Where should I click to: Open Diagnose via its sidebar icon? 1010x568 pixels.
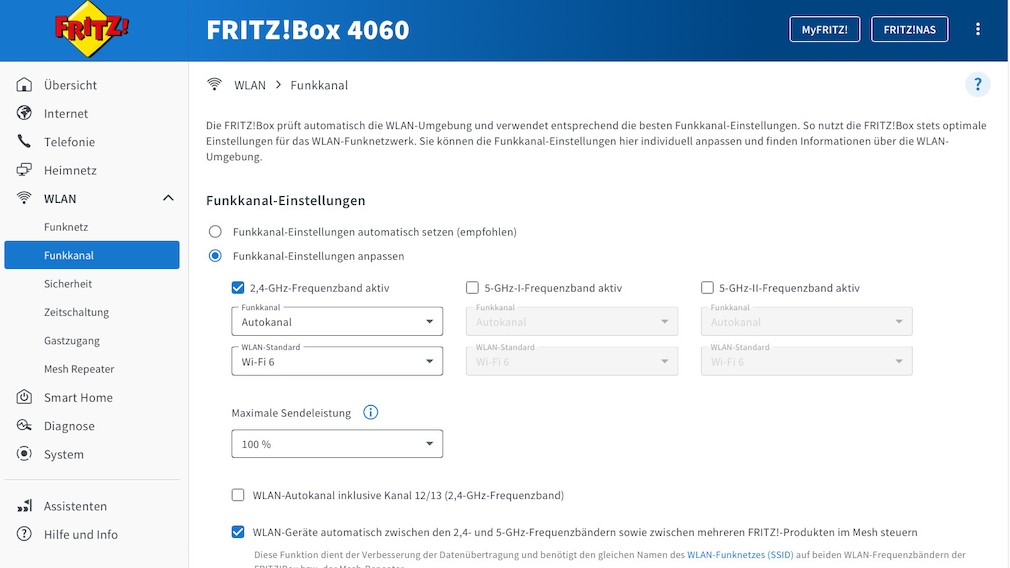[24, 426]
